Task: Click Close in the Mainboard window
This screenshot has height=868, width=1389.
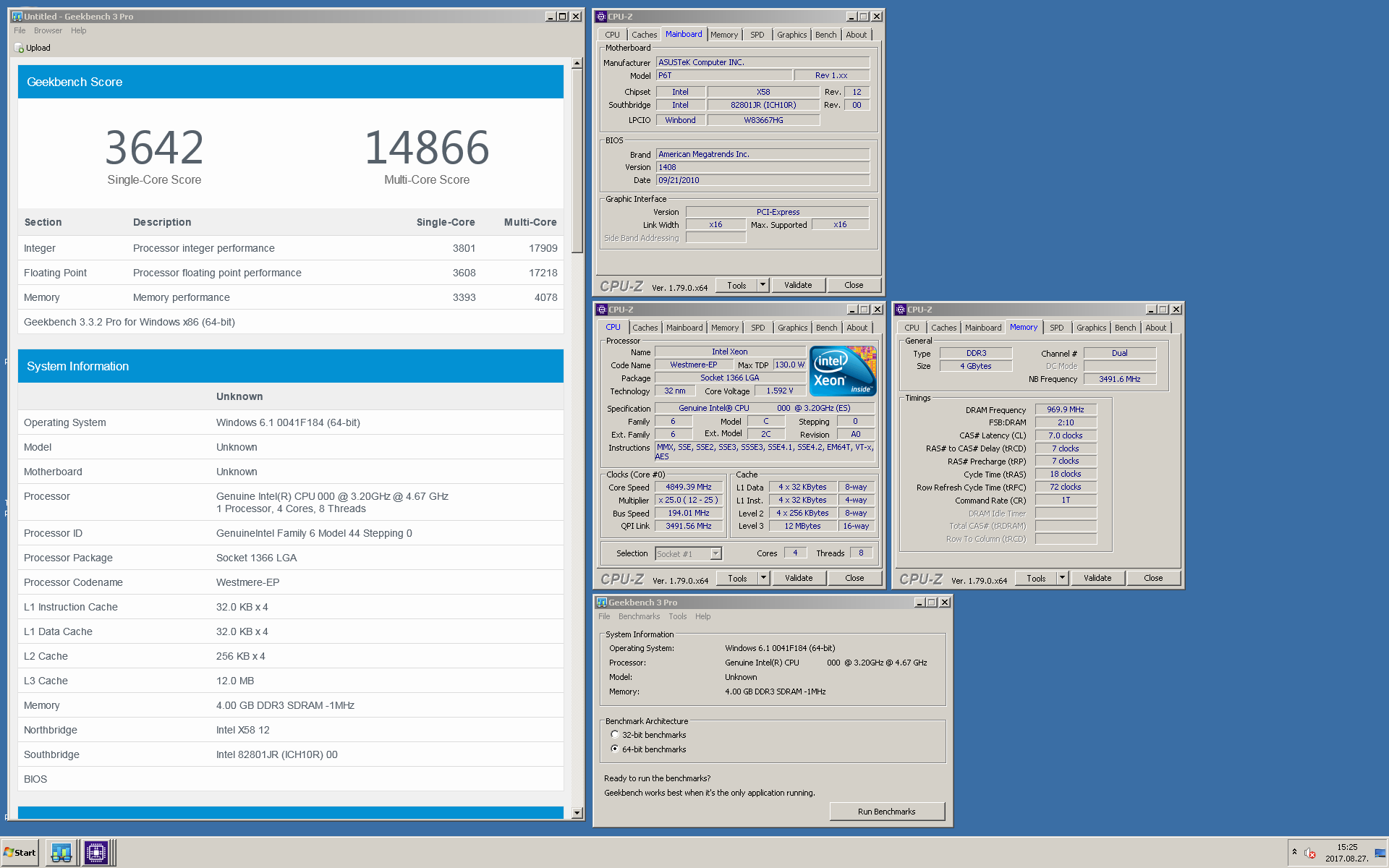Action: coord(854,285)
